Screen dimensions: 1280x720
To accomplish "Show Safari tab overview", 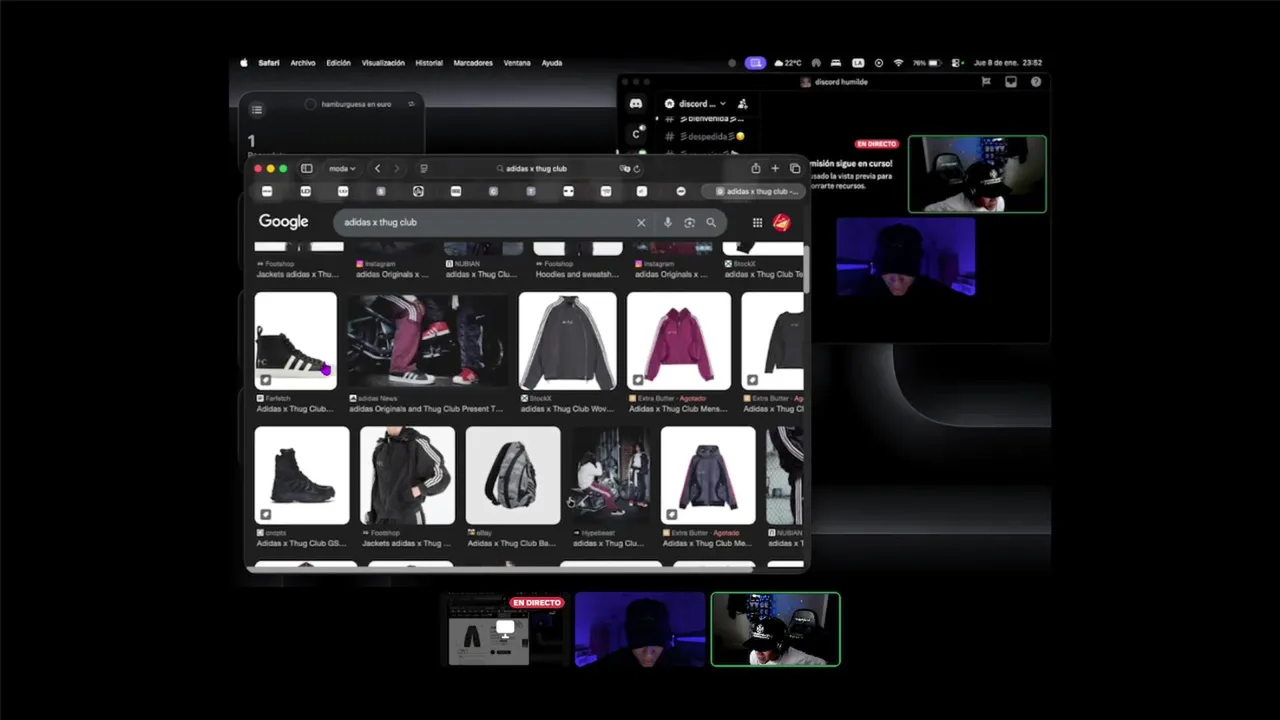I will pos(795,169).
